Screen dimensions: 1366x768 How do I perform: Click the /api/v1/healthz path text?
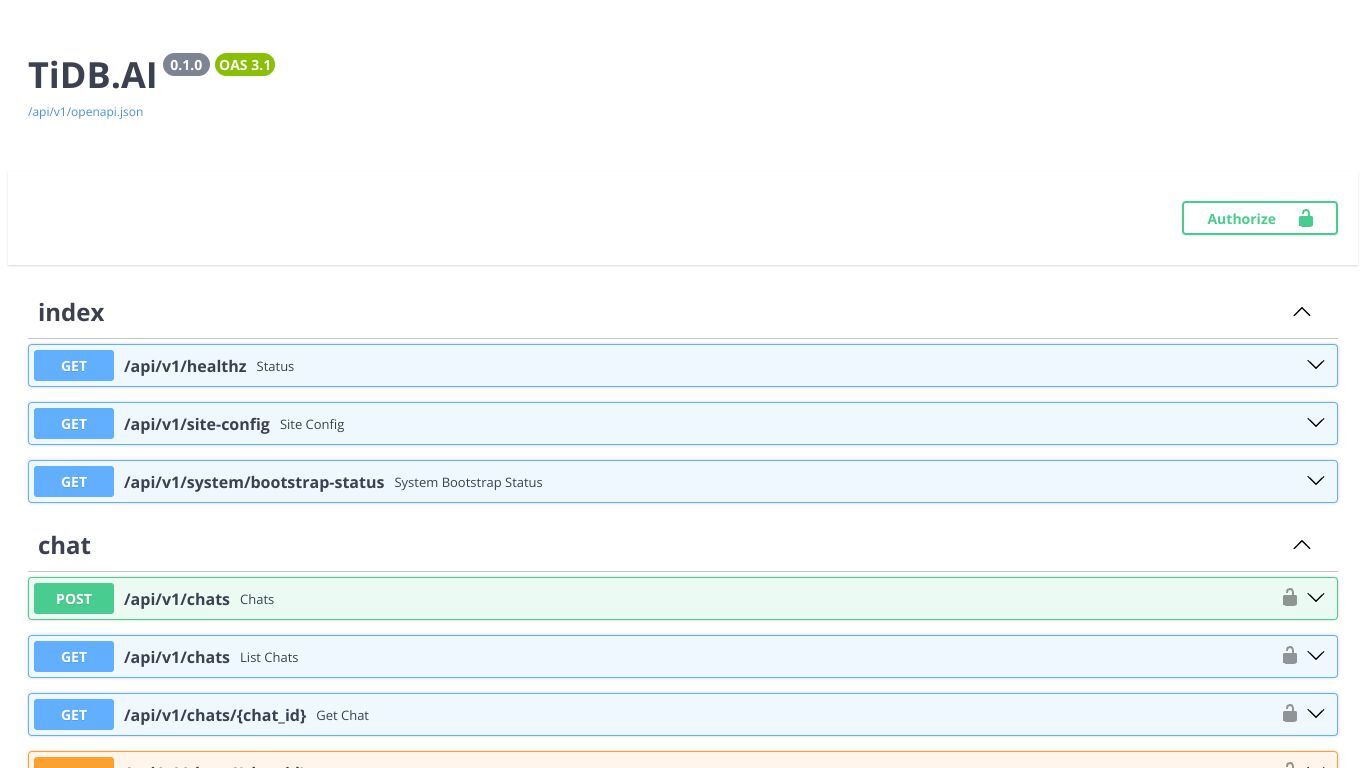click(185, 366)
